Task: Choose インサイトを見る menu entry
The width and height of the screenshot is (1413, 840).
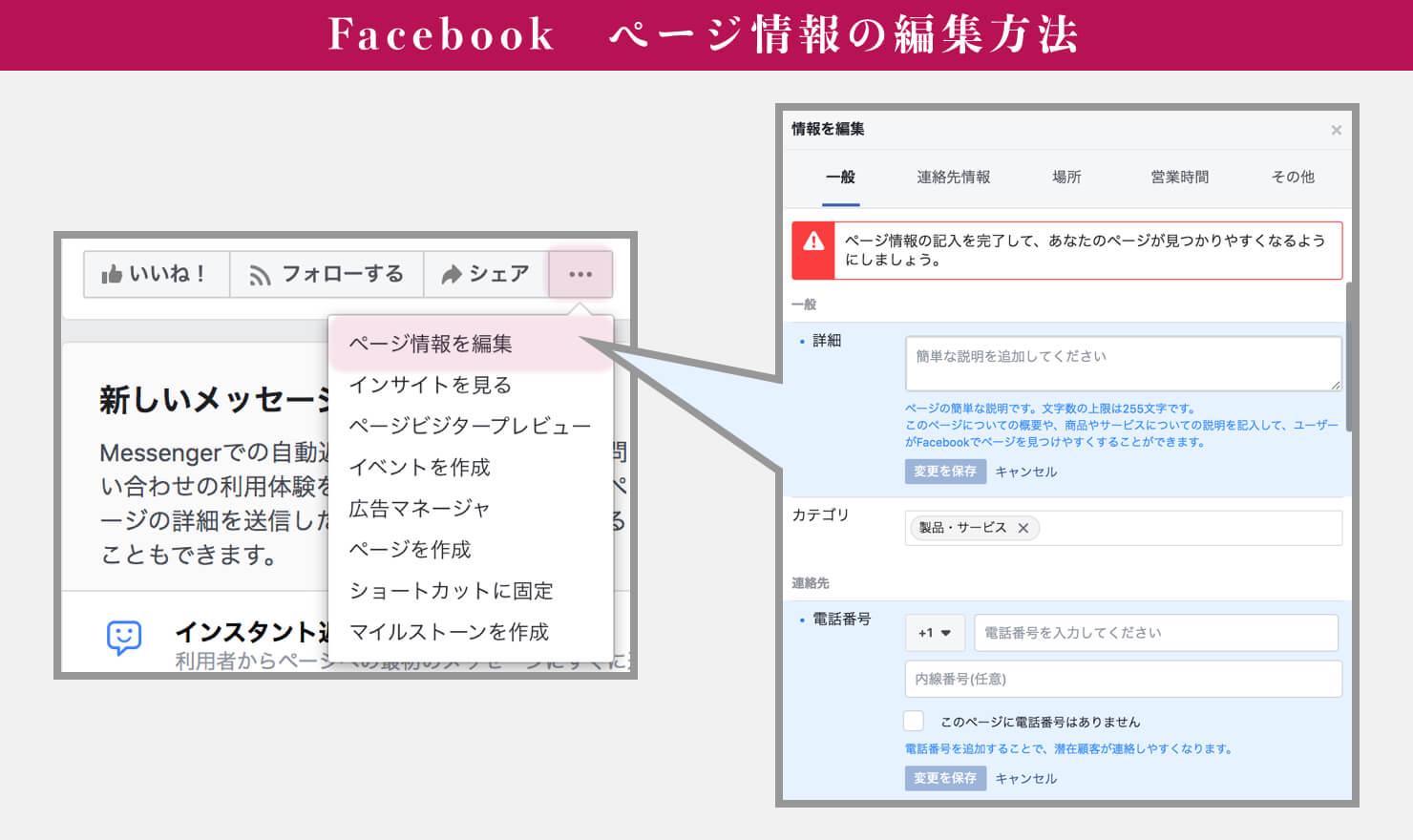Action: pyautogui.click(x=431, y=385)
